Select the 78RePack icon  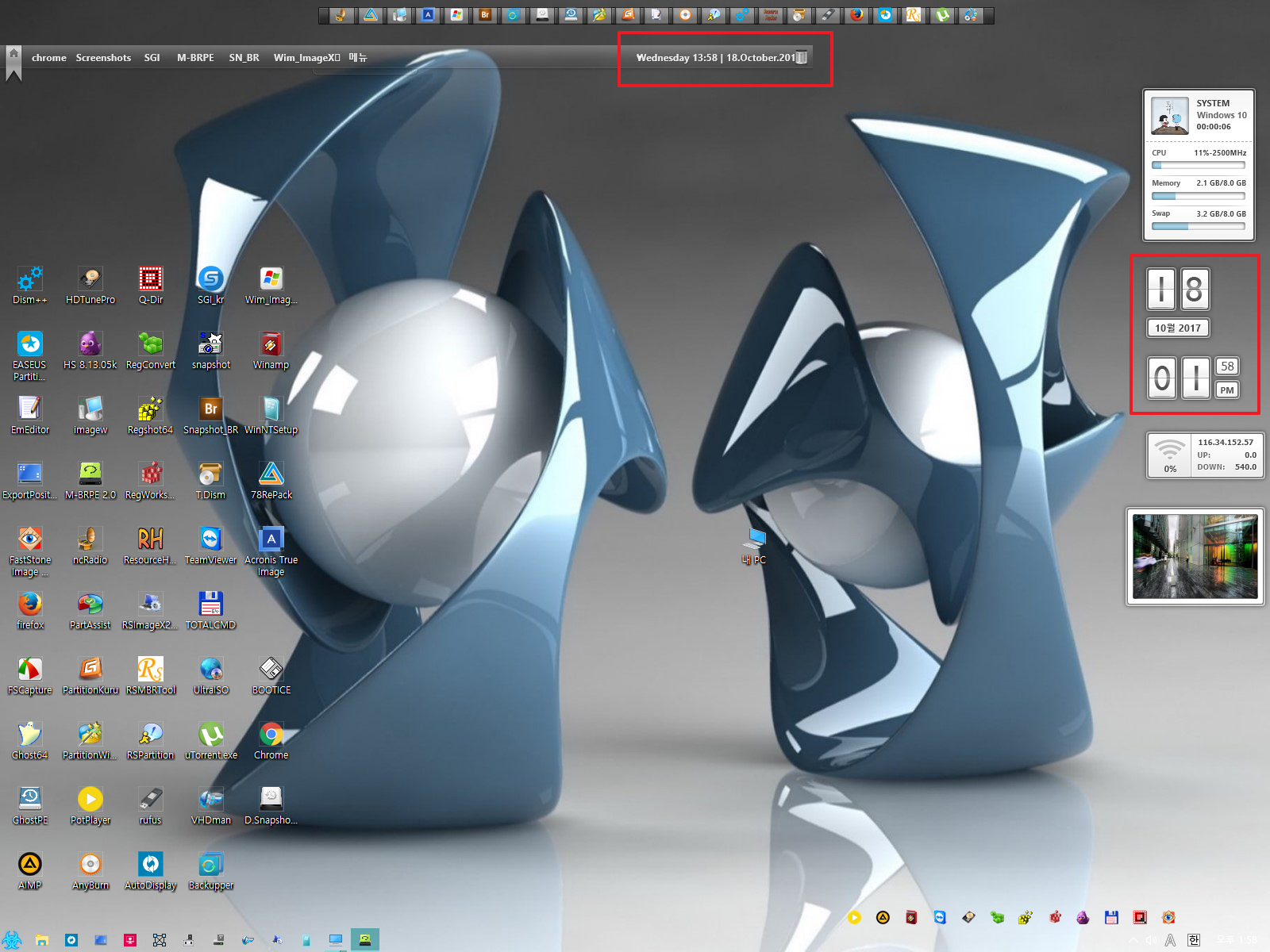(271, 481)
